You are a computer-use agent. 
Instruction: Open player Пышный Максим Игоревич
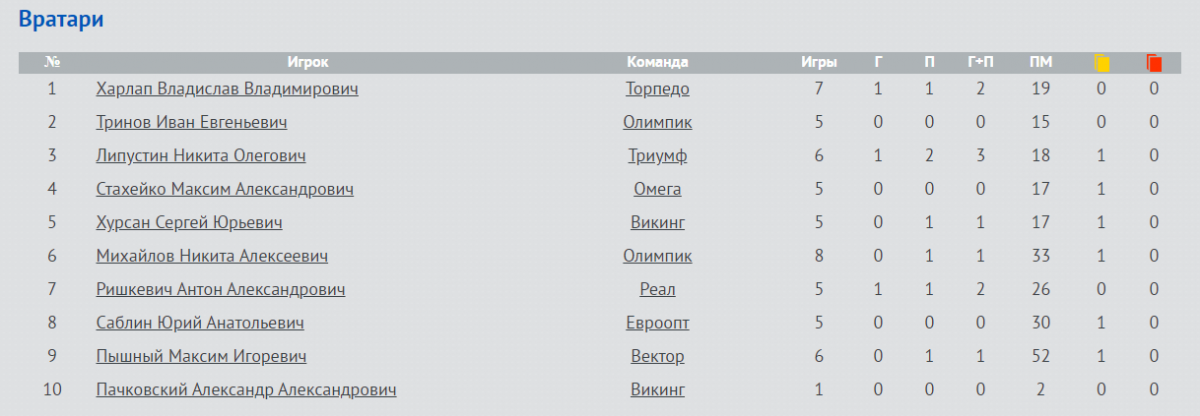[x=201, y=356]
